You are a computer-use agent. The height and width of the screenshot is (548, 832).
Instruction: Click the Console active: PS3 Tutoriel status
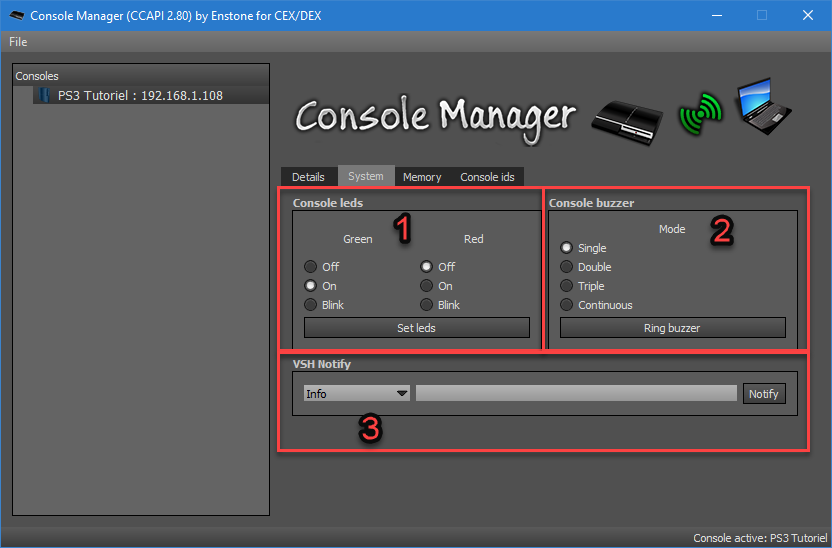pos(760,538)
